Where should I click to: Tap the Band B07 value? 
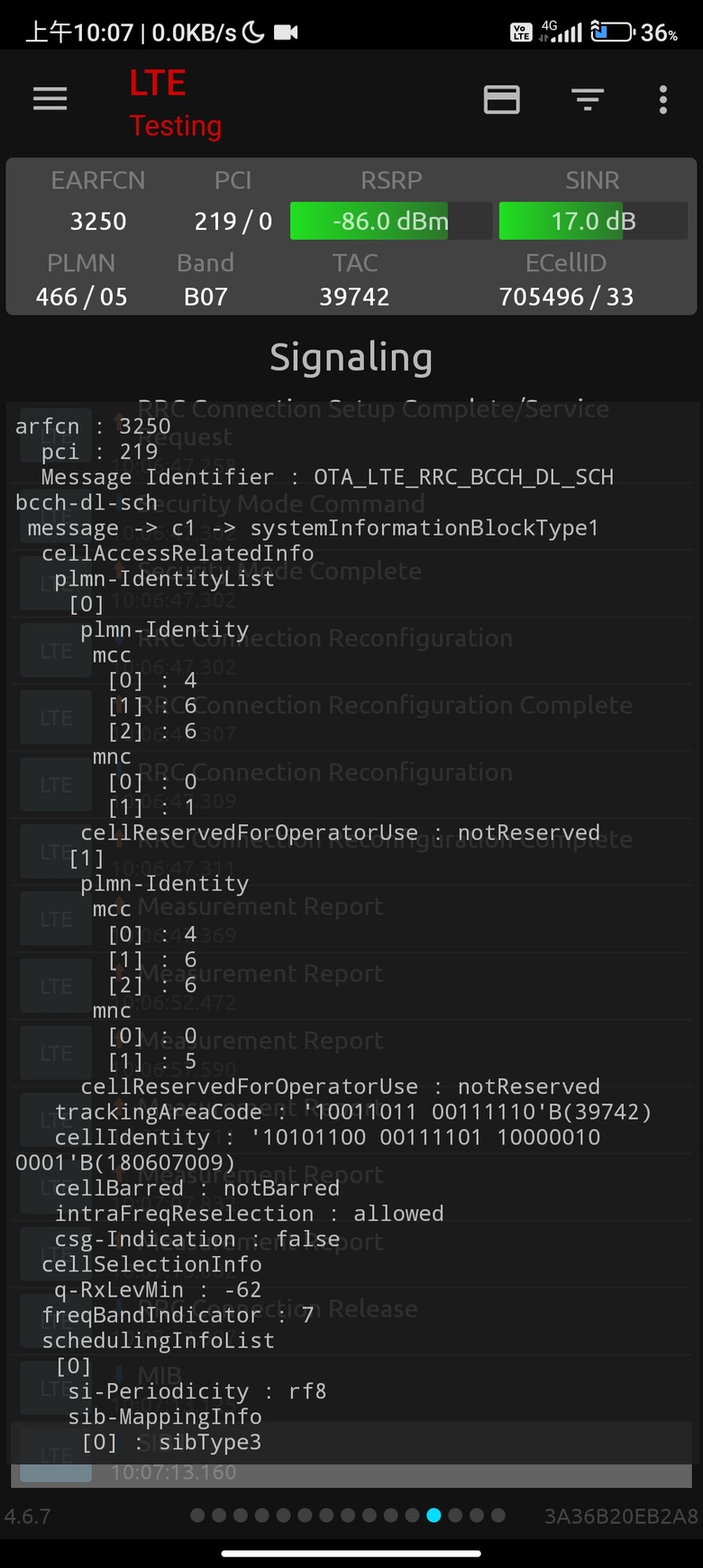tap(205, 297)
